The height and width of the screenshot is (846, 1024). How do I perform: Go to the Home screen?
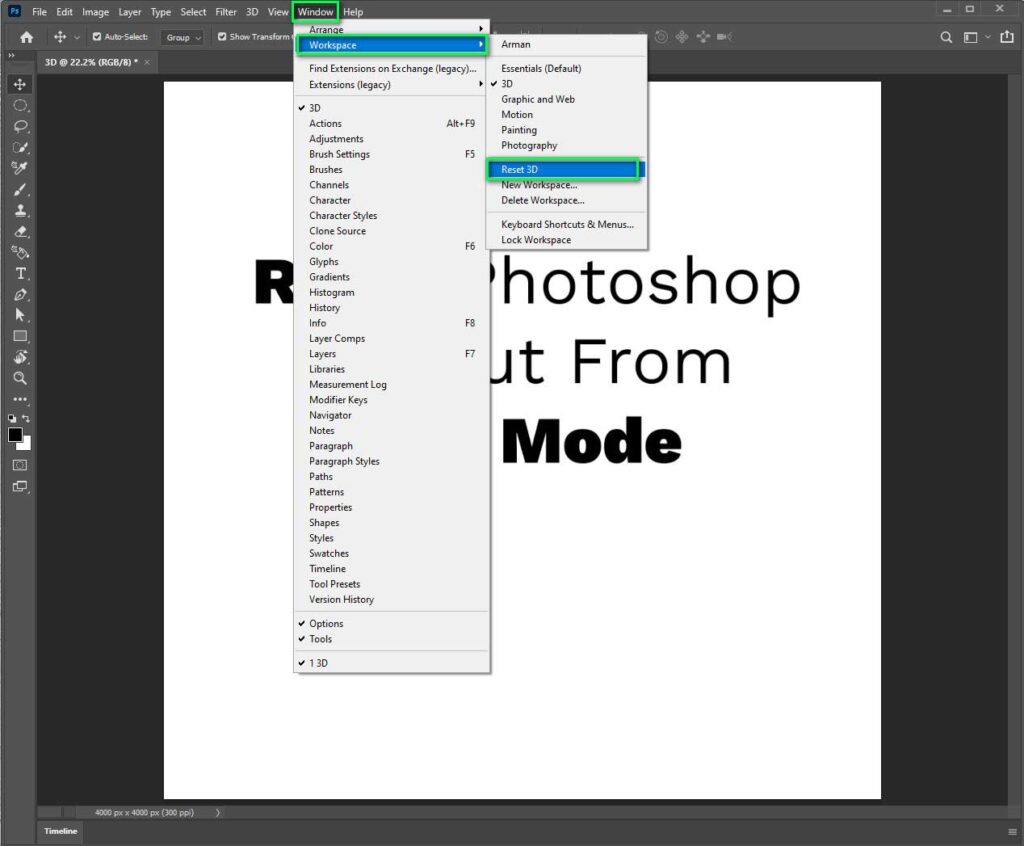click(x=26, y=37)
